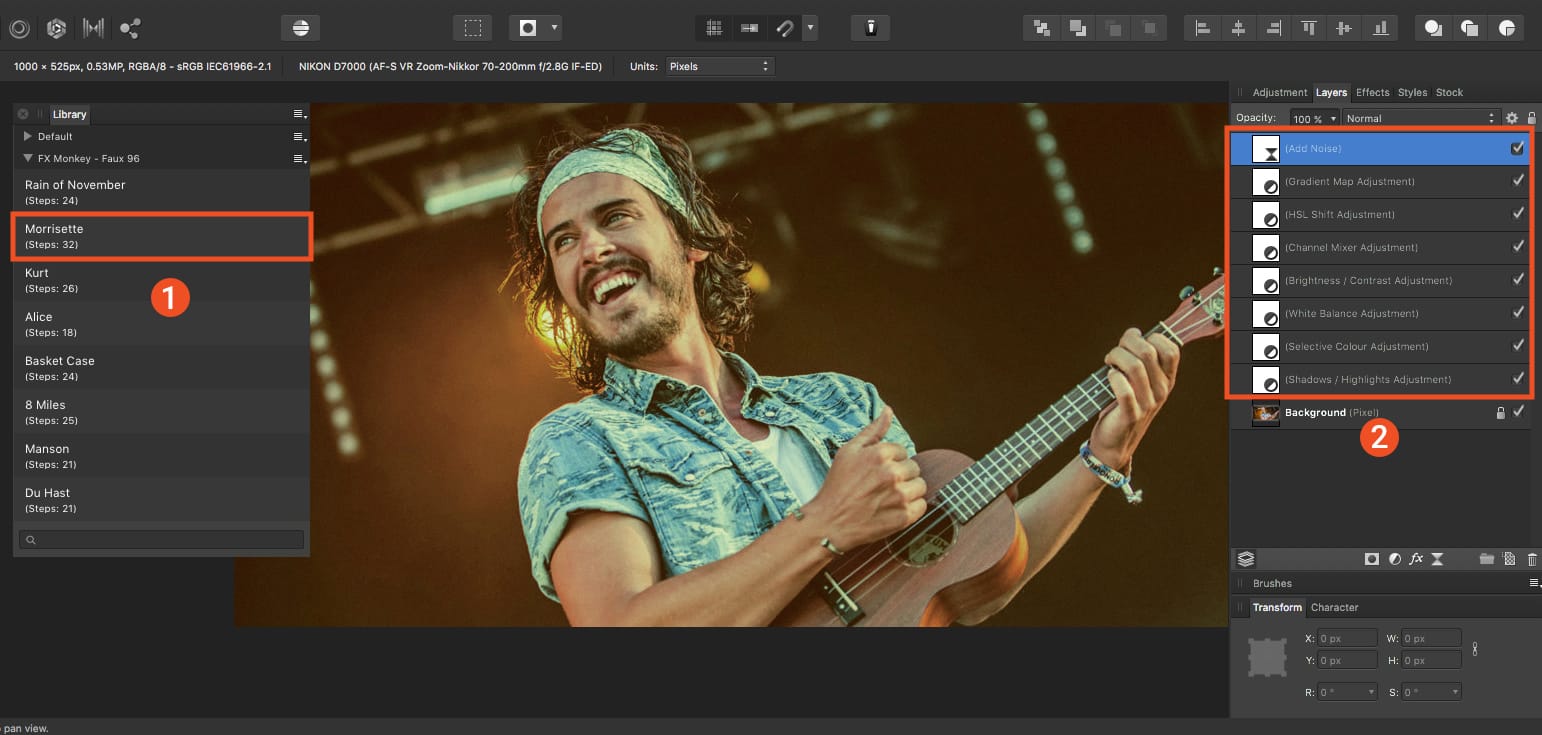Create a new group using the folder icon
This screenshot has height=735, width=1542.
[1487, 559]
